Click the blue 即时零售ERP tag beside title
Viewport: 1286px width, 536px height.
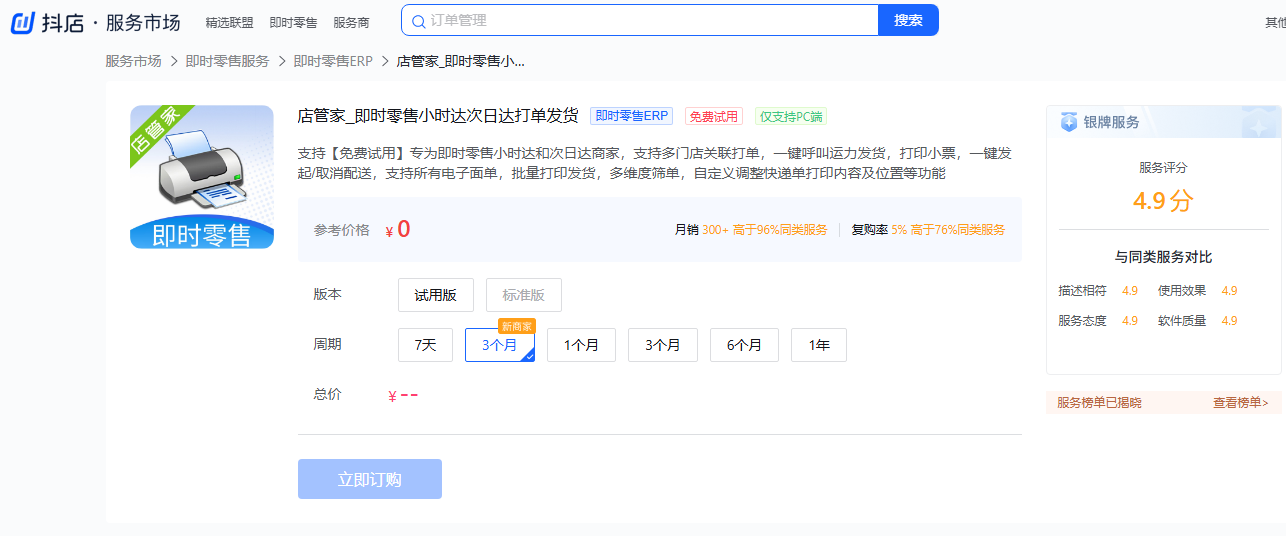(632, 116)
